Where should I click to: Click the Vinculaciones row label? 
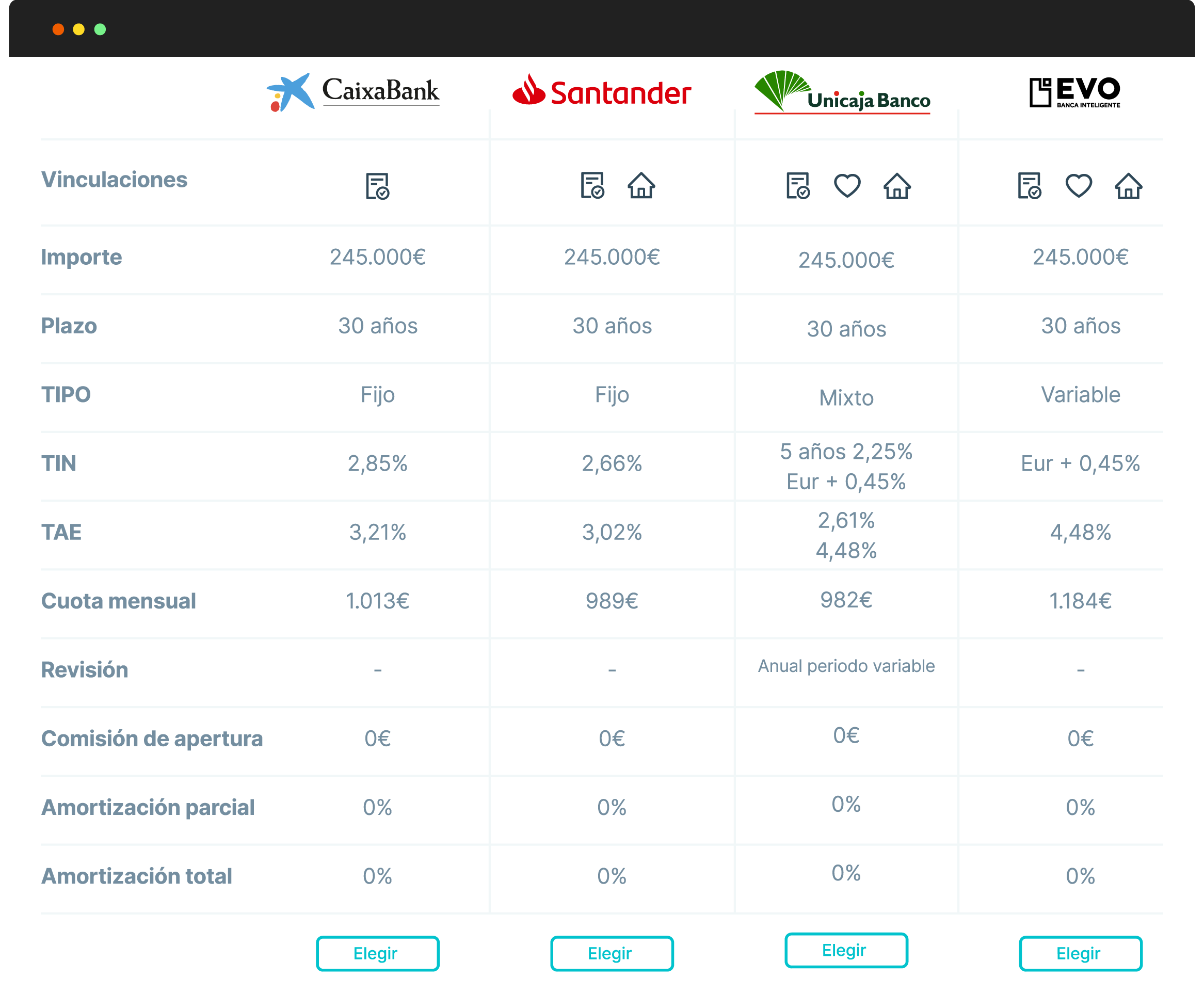pyautogui.click(x=114, y=180)
